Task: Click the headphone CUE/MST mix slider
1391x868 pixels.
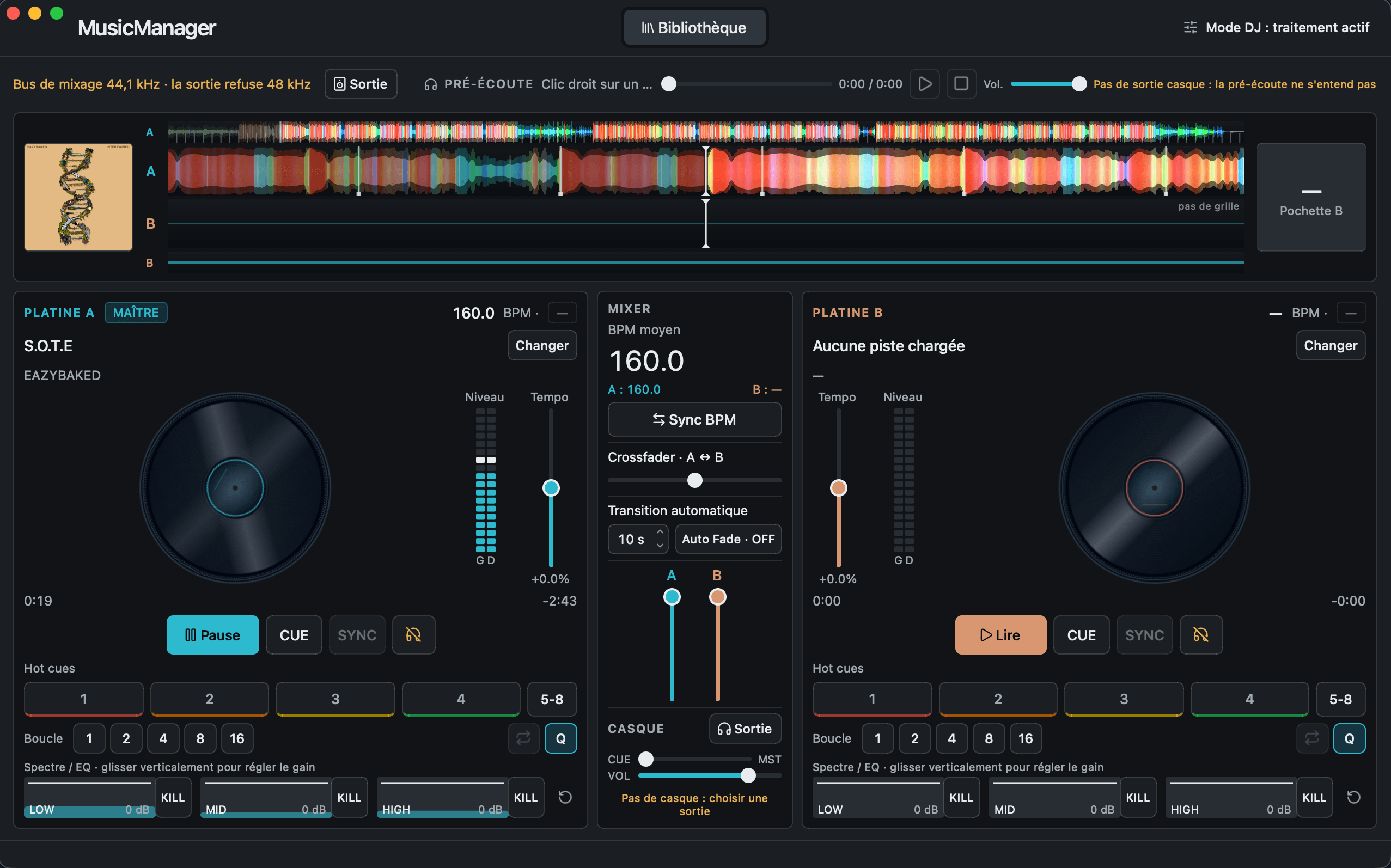Action: (694, 760)
